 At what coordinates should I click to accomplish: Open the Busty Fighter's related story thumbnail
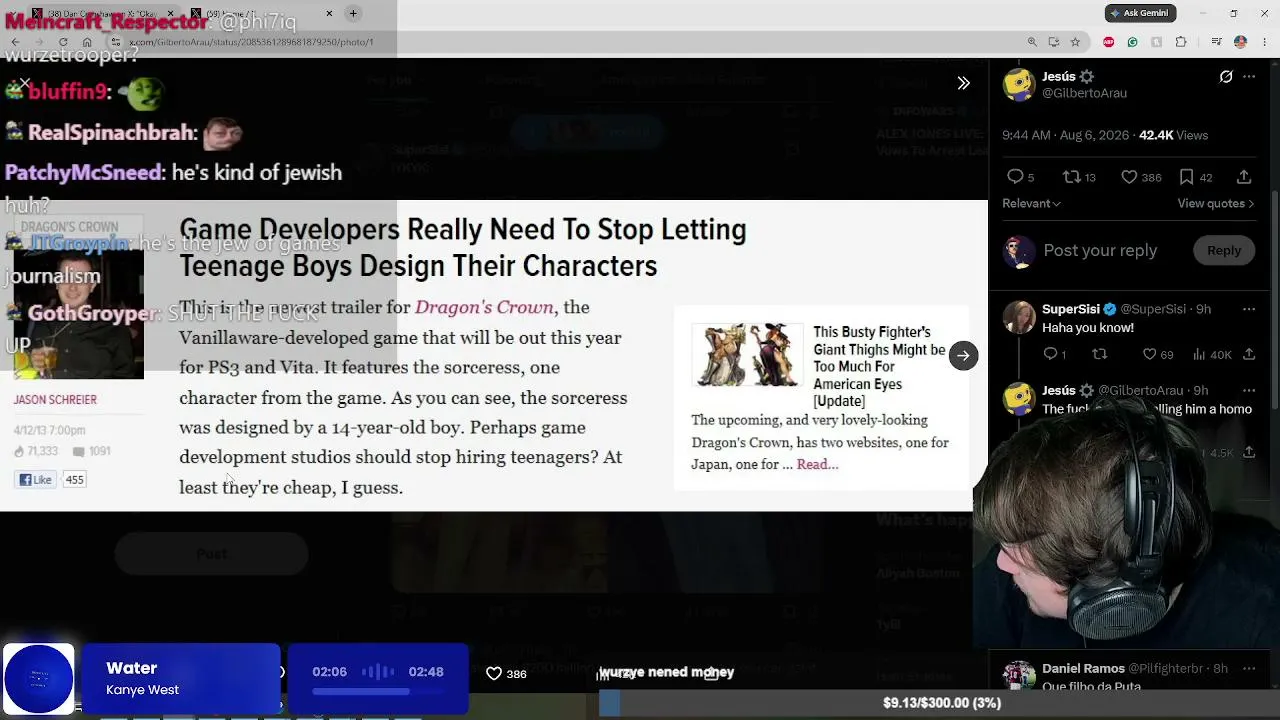point(747,354)
